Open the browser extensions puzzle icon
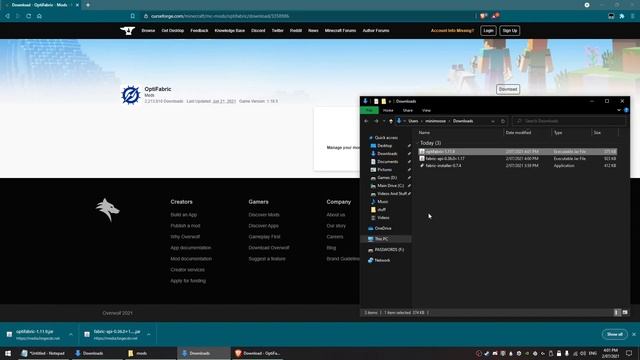This screenshot has width=640, height=360. coord(622,16)
